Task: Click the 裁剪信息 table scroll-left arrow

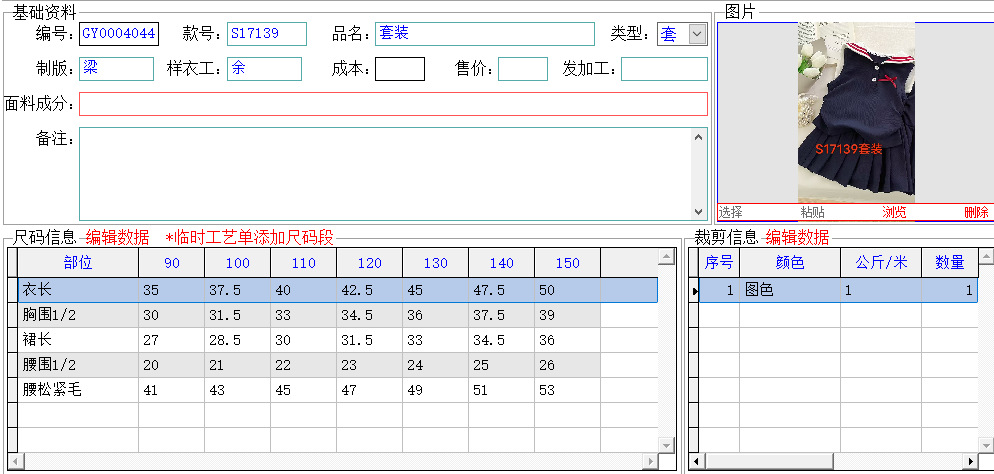Action: click(697, 461)
